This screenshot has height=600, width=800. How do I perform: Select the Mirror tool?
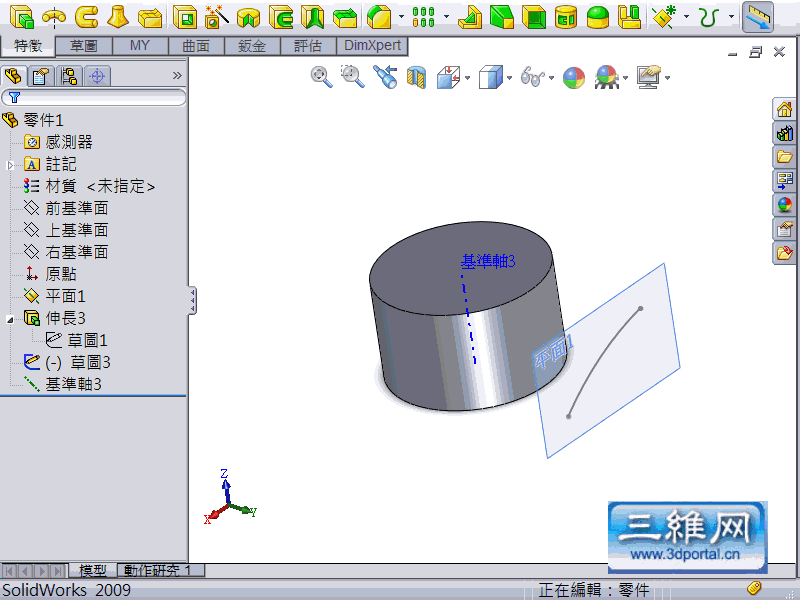(x=629, y=17)
